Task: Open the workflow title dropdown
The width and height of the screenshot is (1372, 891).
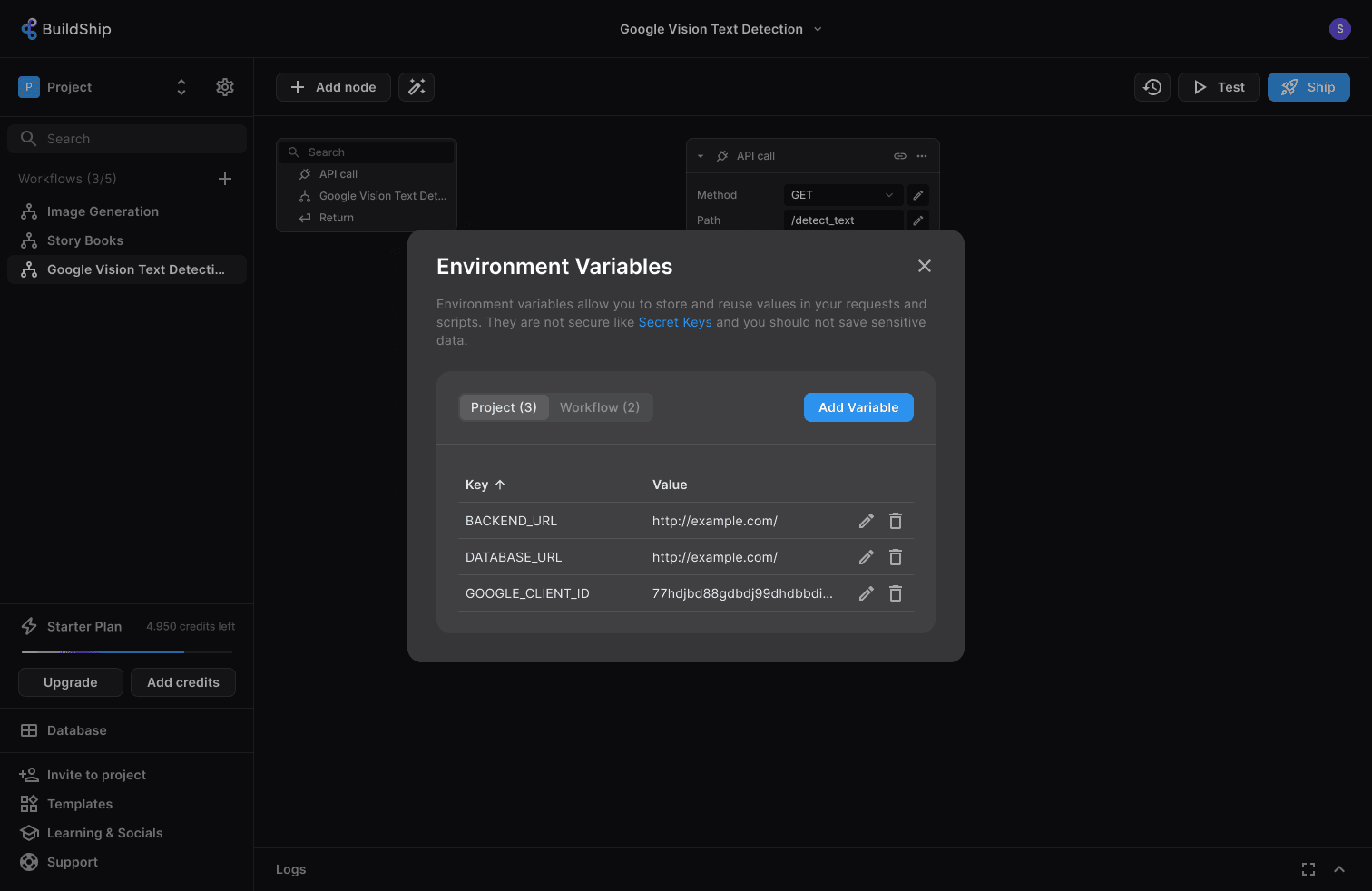Action: 818,28
